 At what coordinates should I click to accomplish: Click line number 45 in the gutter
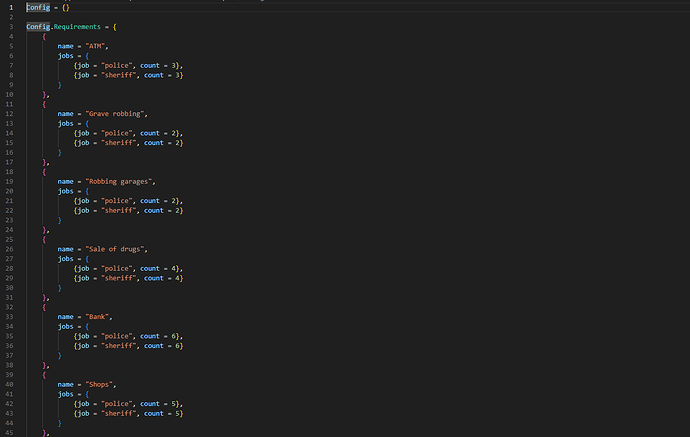coord(9,433)
